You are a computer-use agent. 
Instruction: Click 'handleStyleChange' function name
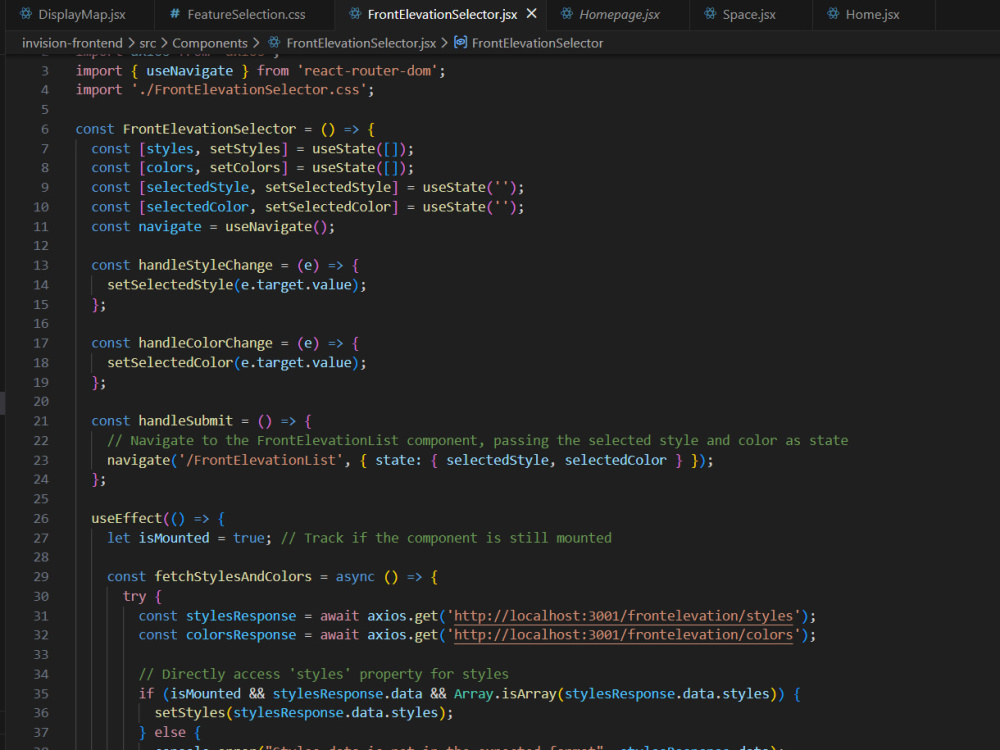click(x=205, y=265)
